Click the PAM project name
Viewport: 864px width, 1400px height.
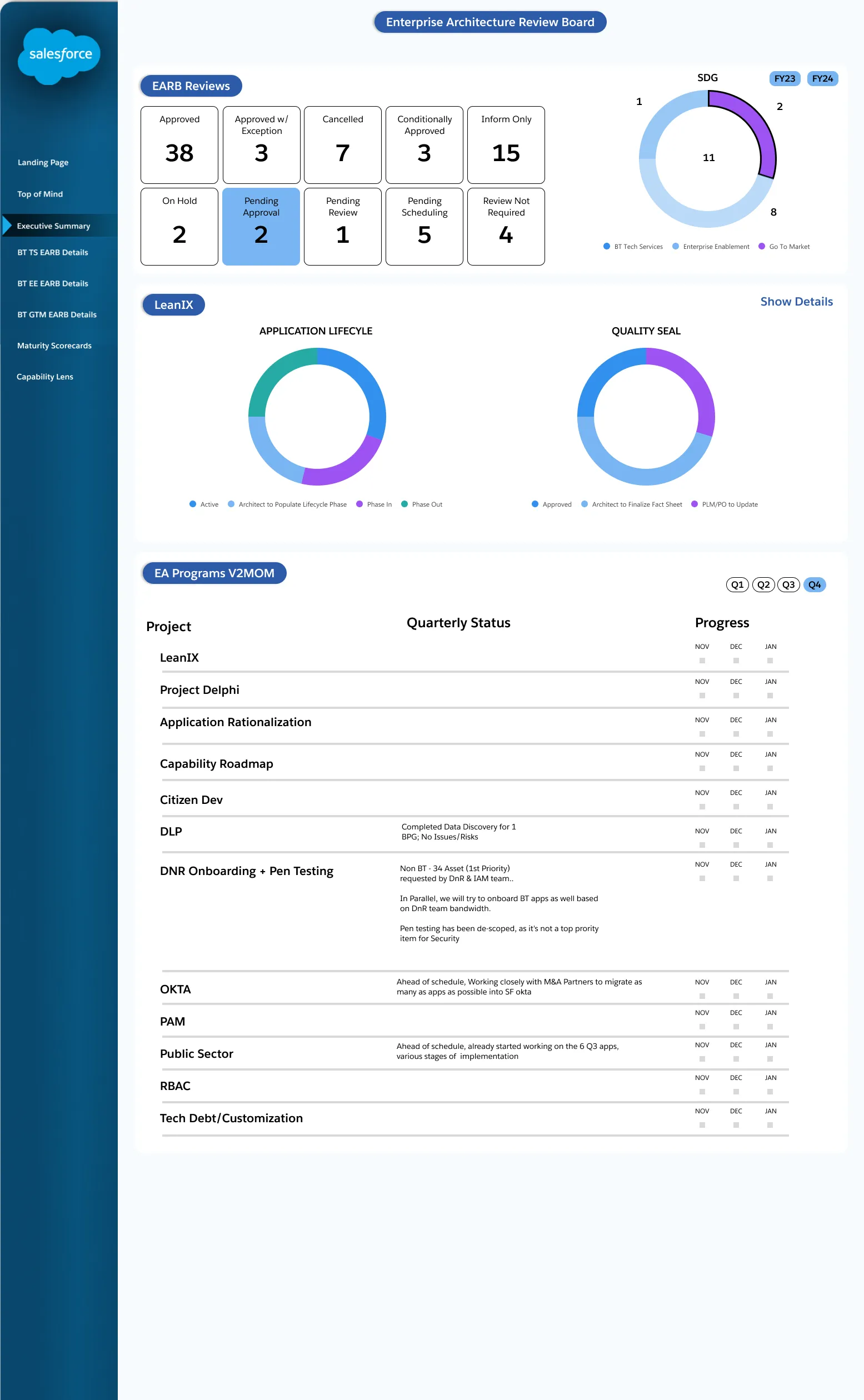173,1021
